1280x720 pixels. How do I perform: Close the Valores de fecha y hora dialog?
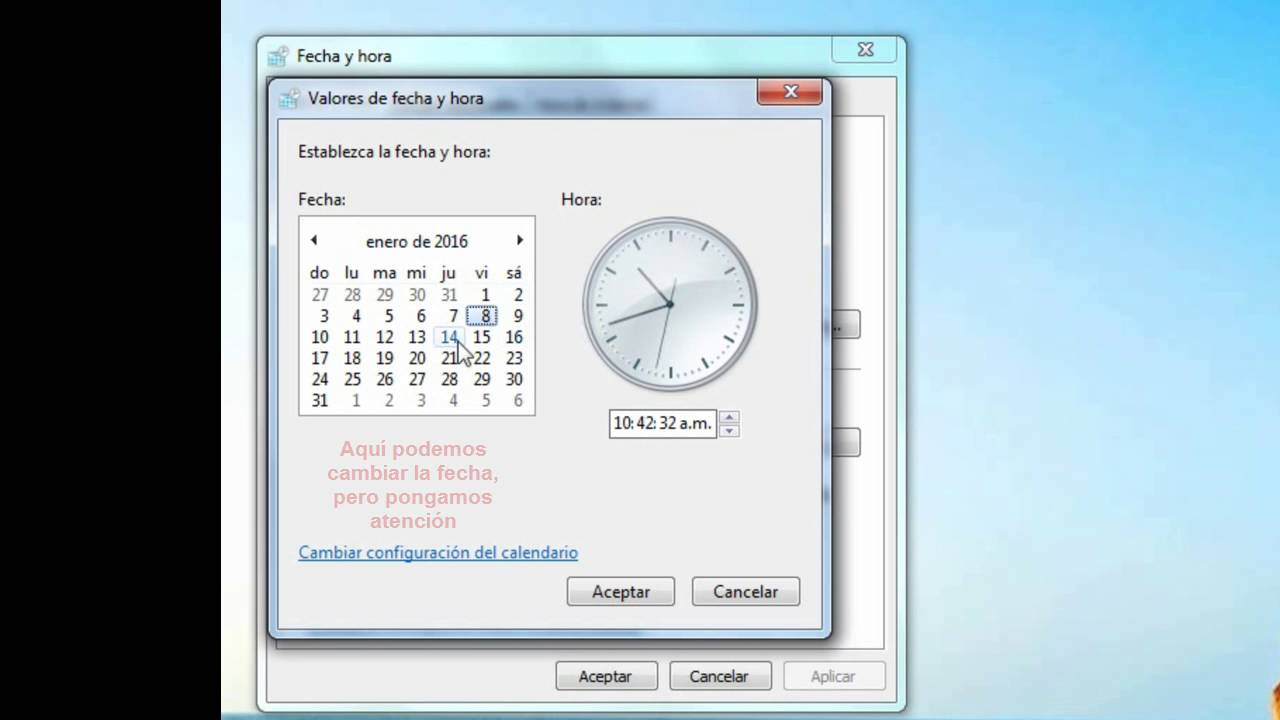click(x=790, y=92)
